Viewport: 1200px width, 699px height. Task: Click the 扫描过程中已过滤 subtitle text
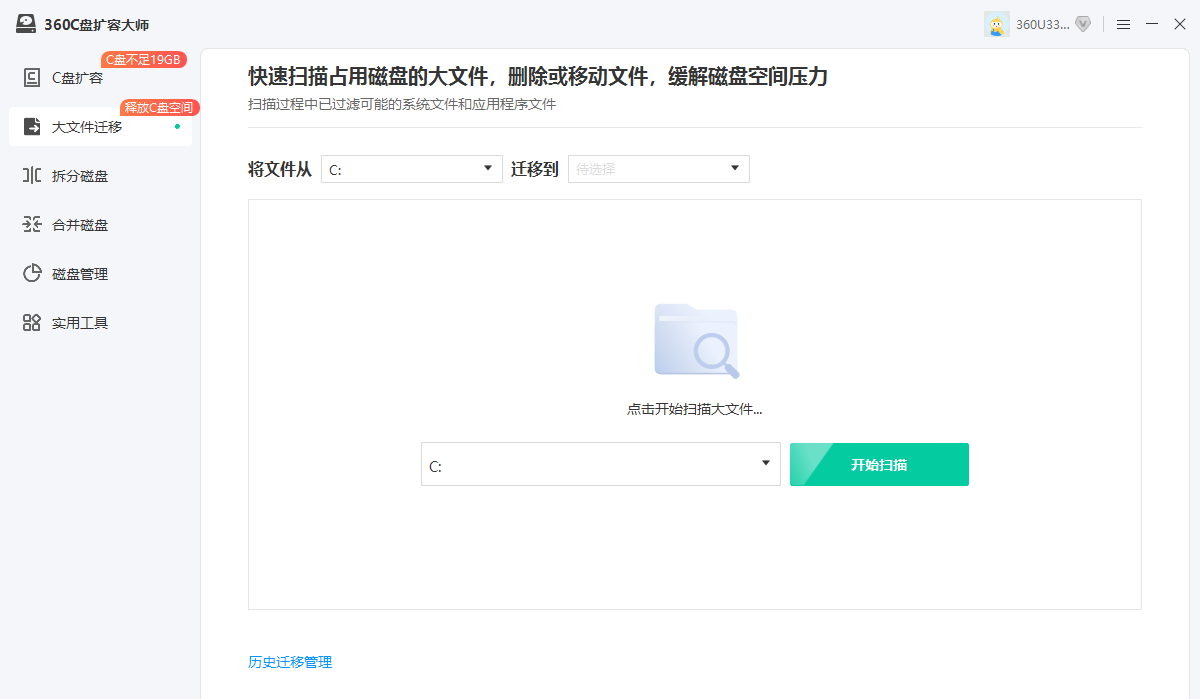coord(402,104)
